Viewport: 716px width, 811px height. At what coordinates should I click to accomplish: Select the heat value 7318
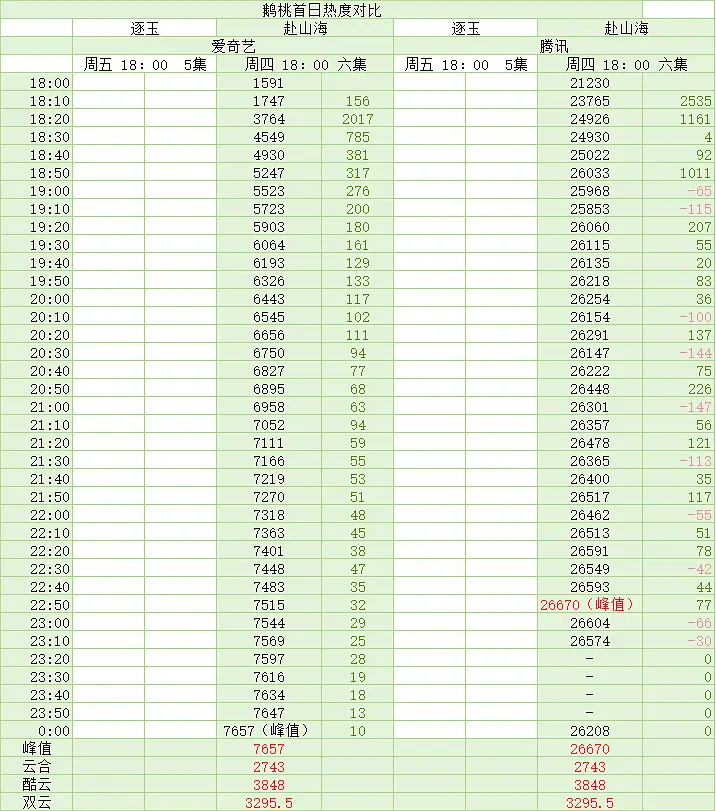pyautogui.click(x=268, y=515)
